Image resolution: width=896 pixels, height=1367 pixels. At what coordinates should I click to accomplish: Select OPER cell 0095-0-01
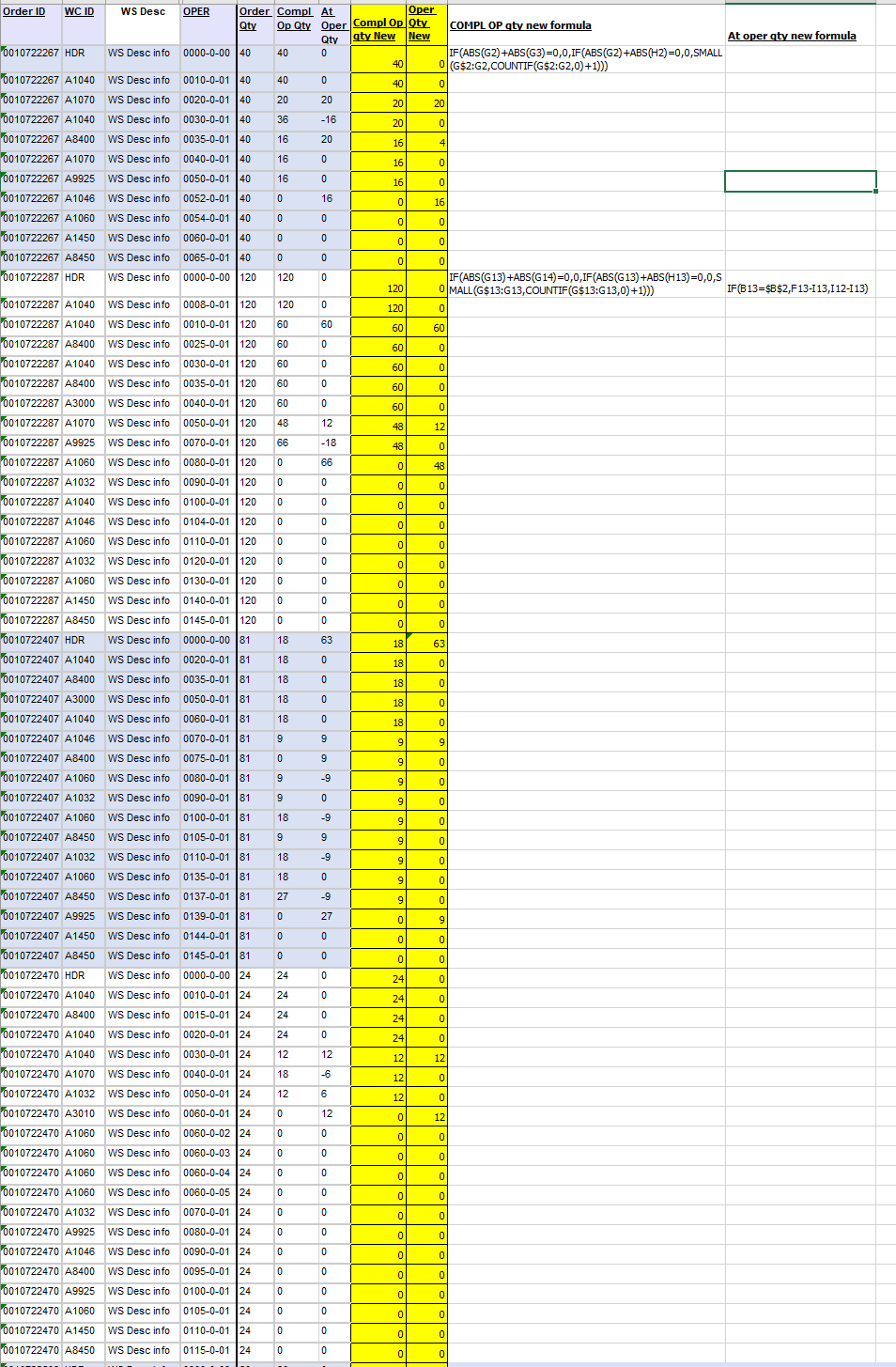coord(208,1271)
